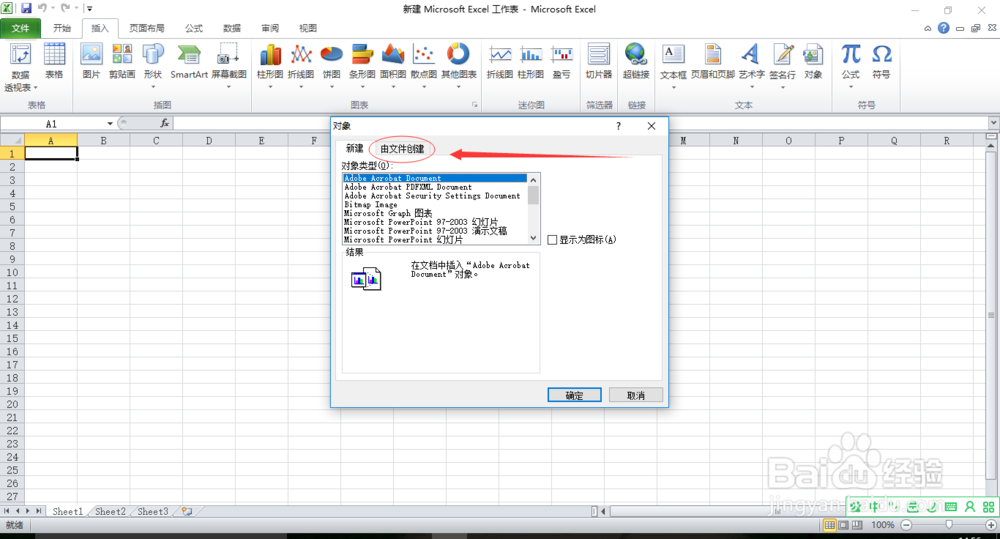Minimize the ribbon with the caret icon
Viewport: 1000px width, 539px height.
tap(927, 28)
